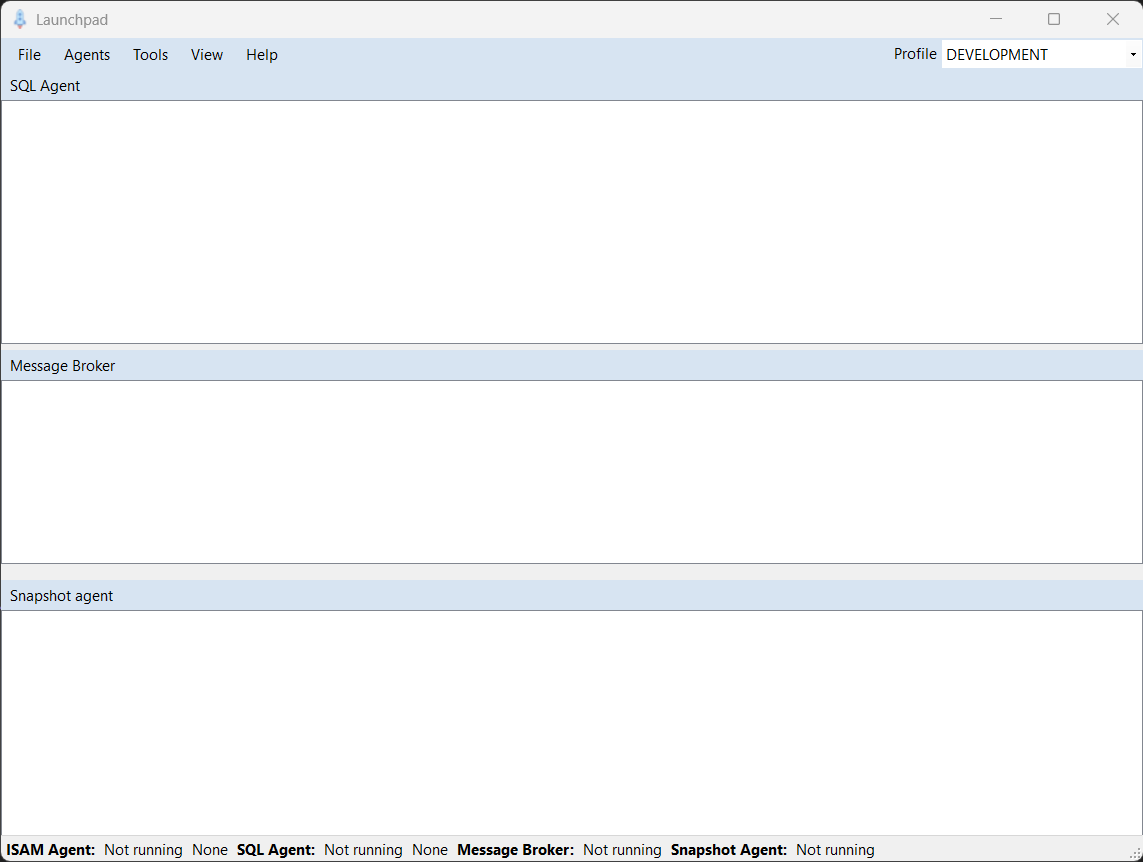Click Not running next to SQL Agent
This screenshot has height=862, width=1143.
click(363, 850)
